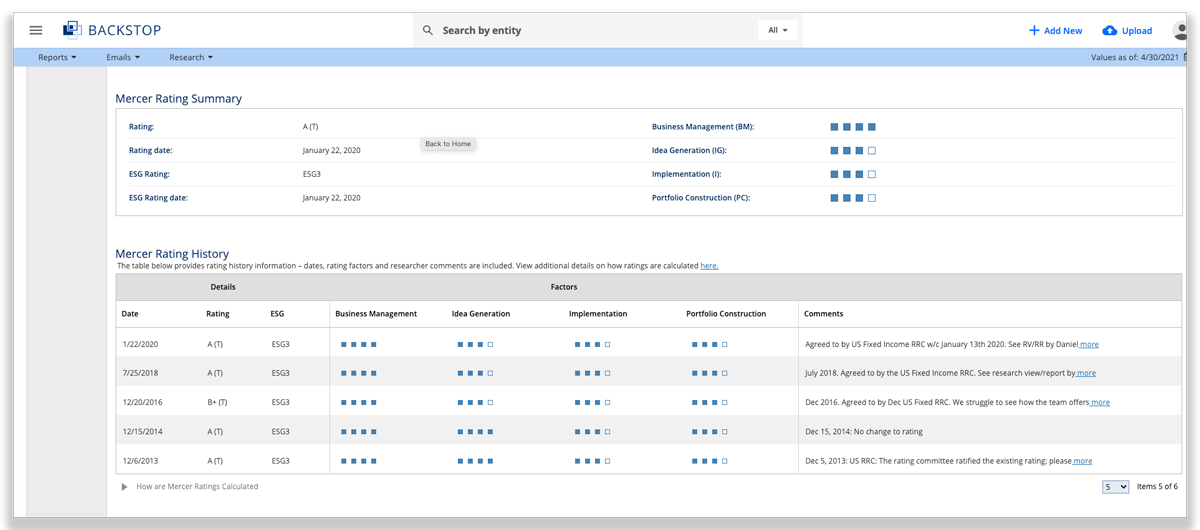
Task: Click the 'No change to rating' comment
Action: [864, 432]
